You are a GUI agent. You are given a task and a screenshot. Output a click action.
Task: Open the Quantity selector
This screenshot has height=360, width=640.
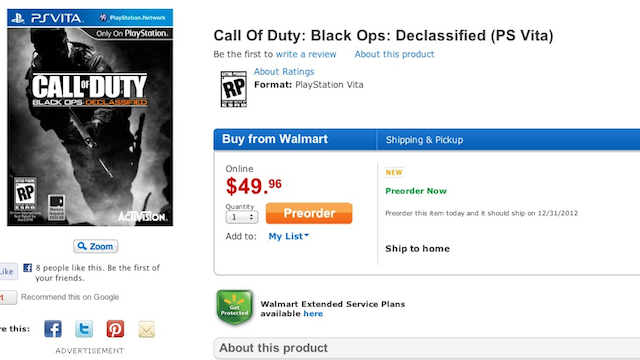pos(242,217)
